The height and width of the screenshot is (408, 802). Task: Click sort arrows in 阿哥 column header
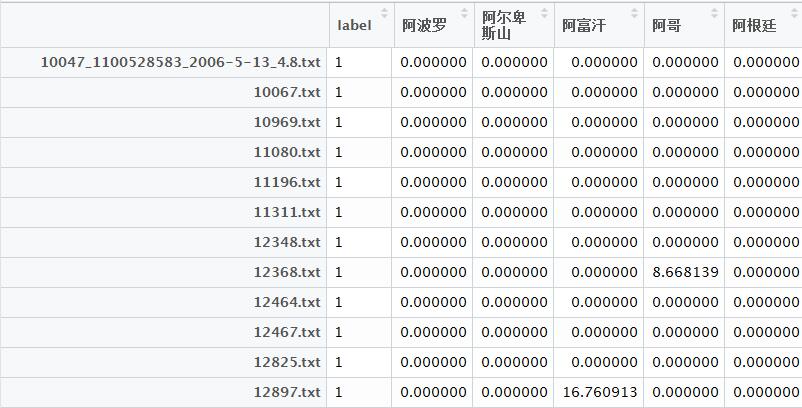pos(715,13)
